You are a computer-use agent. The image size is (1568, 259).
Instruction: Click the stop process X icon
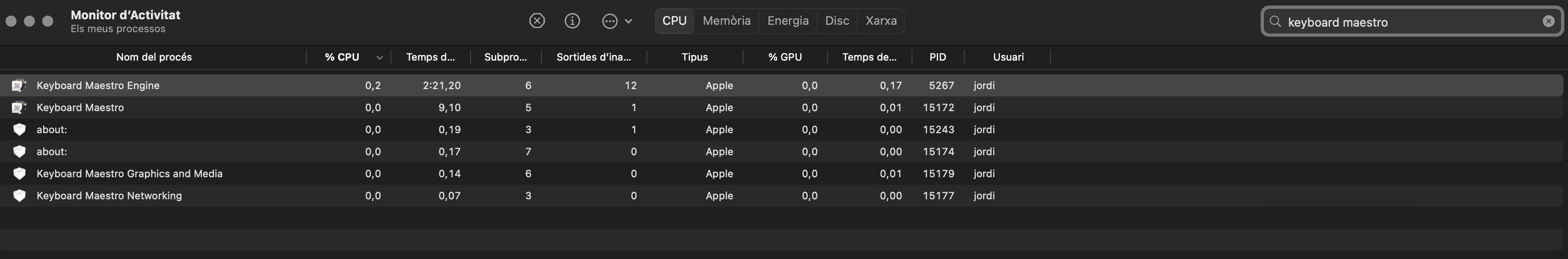[536, 21]
